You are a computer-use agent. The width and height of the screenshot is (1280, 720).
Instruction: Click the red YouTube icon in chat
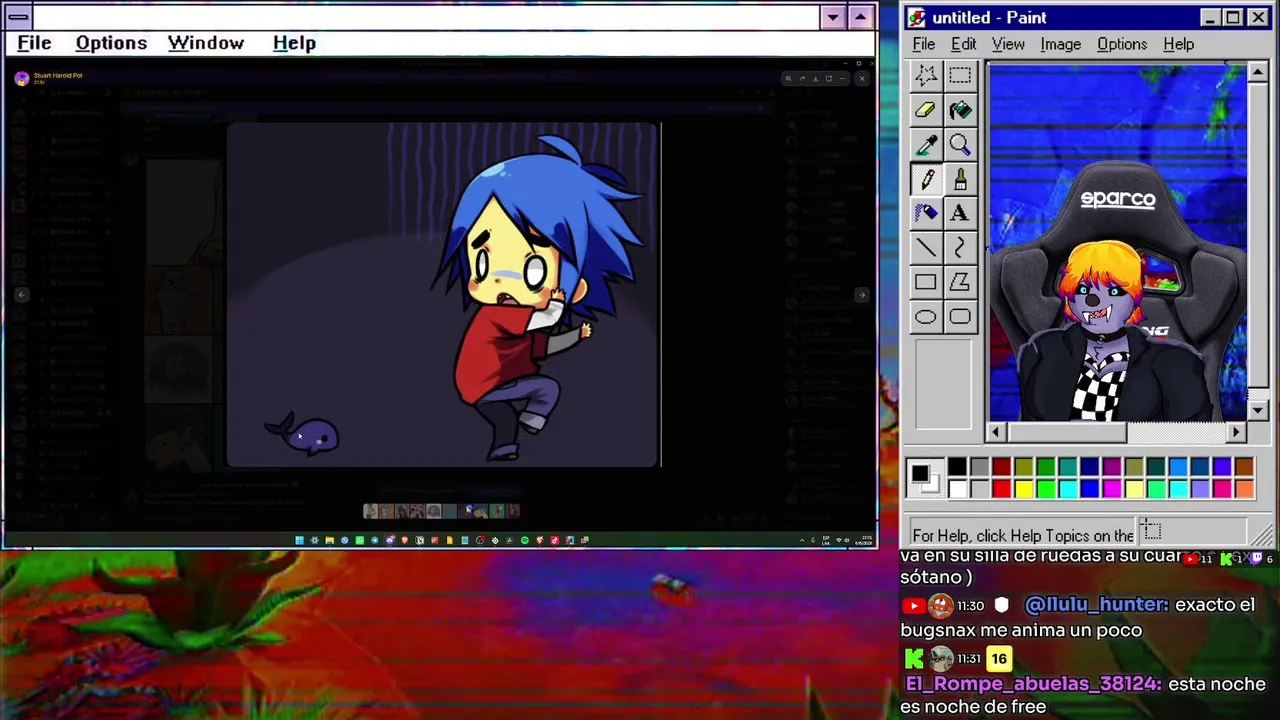[913, 606]
